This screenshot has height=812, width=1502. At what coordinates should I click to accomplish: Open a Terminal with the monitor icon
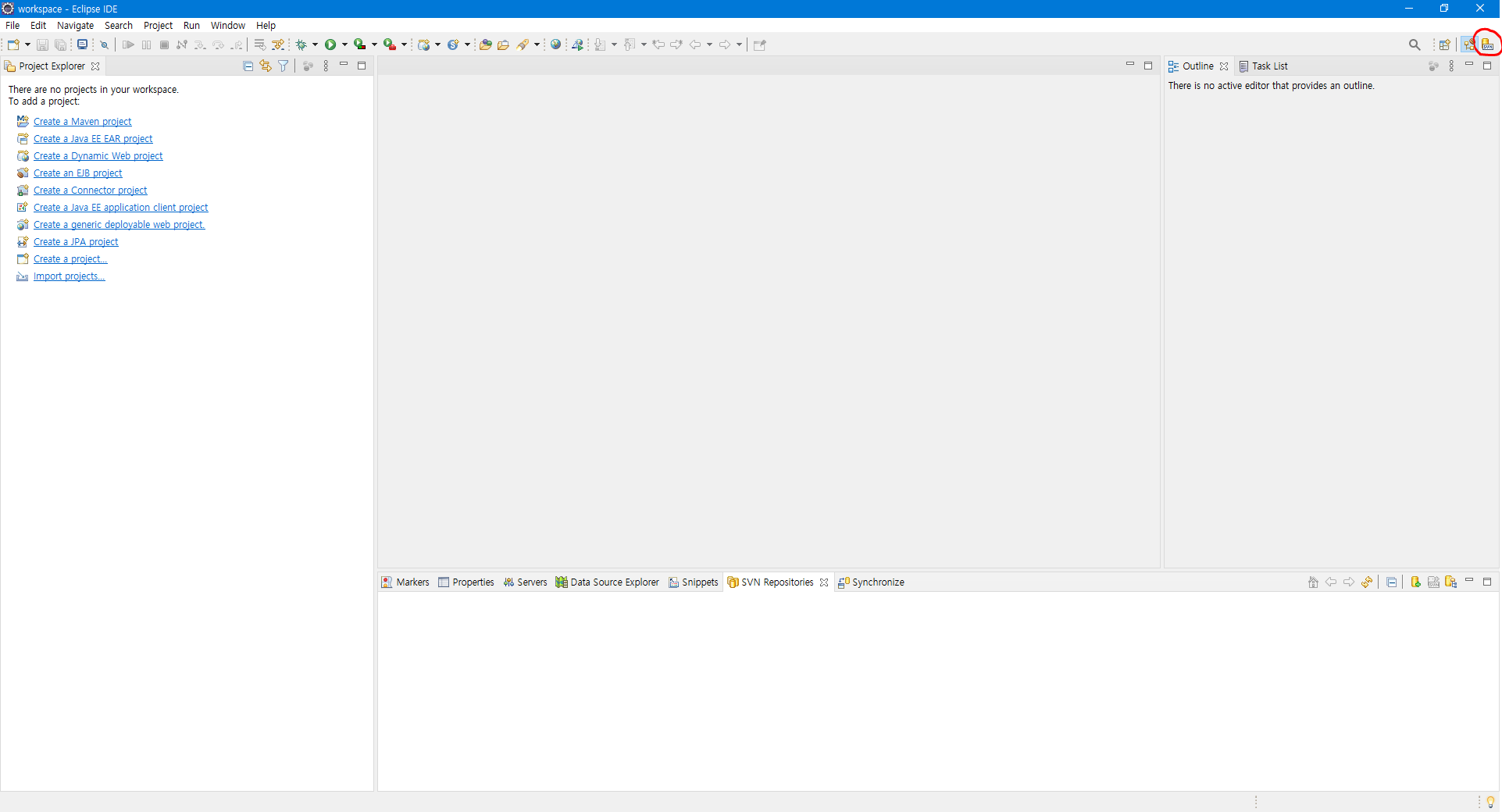click(82, 45)
